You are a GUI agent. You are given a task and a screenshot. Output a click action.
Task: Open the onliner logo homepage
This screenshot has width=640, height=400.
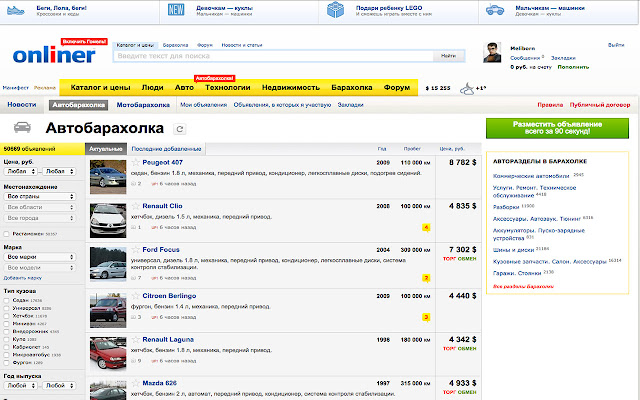54,55
